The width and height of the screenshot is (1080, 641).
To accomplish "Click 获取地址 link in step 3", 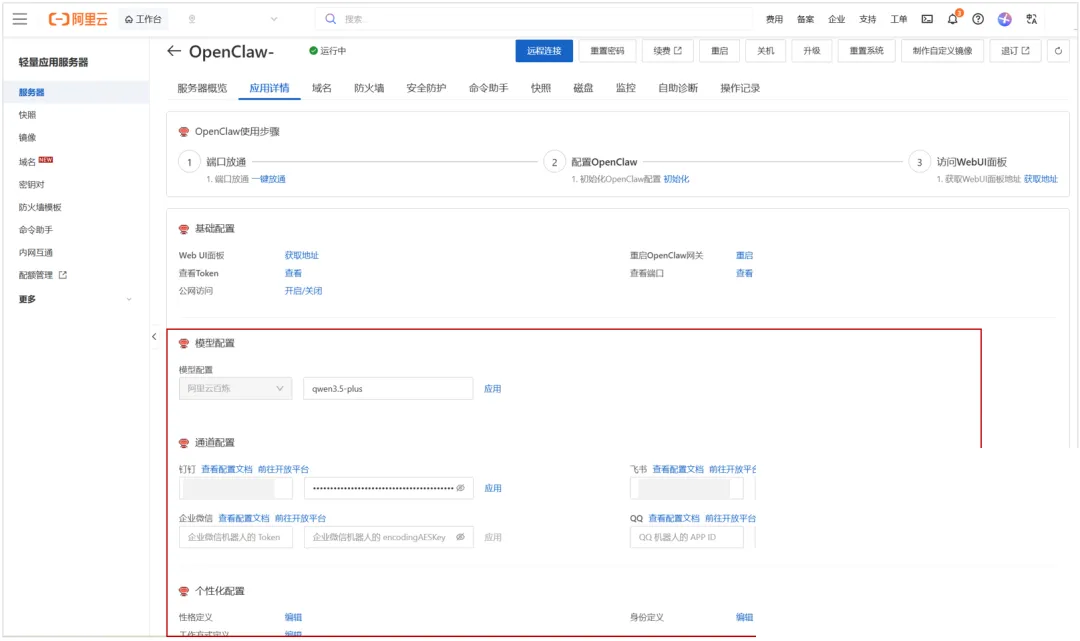I will click(x=1040, y=179).
